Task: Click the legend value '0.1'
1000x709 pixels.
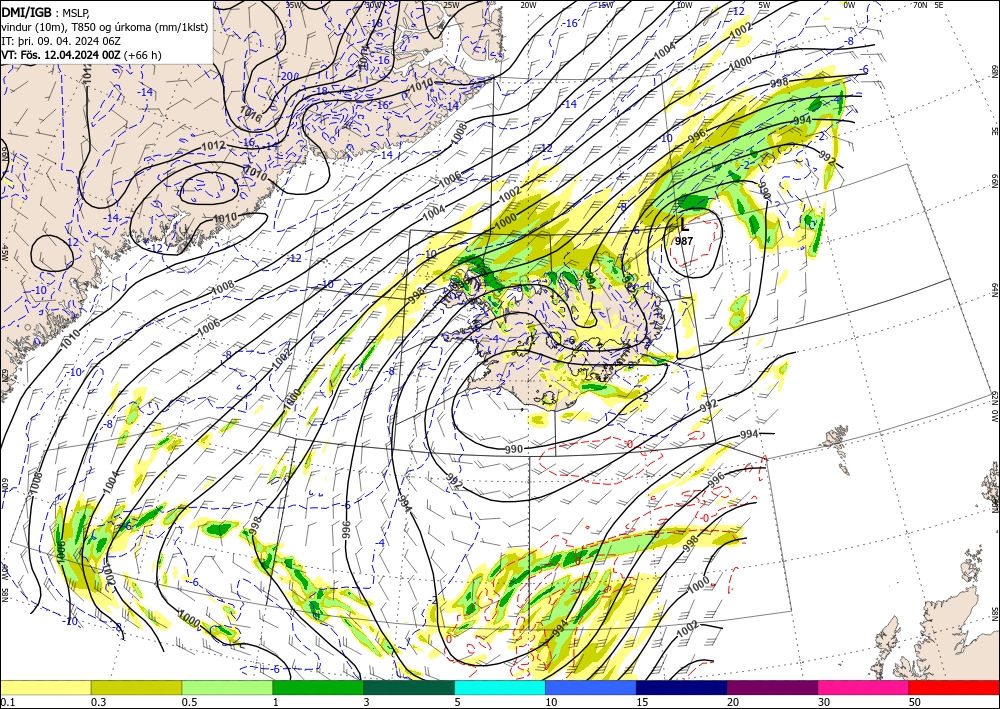Action: (7, 702)
